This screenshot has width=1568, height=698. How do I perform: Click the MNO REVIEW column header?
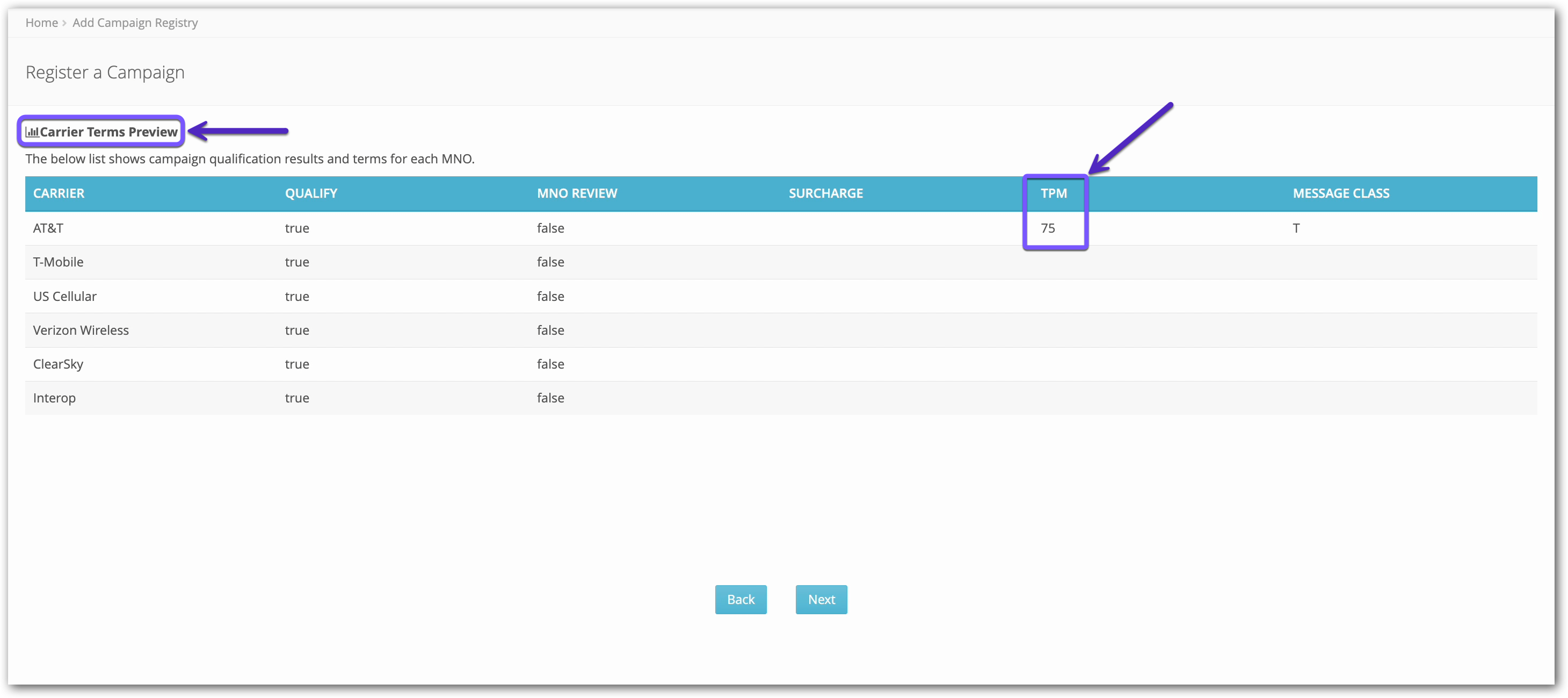point(576,193)
